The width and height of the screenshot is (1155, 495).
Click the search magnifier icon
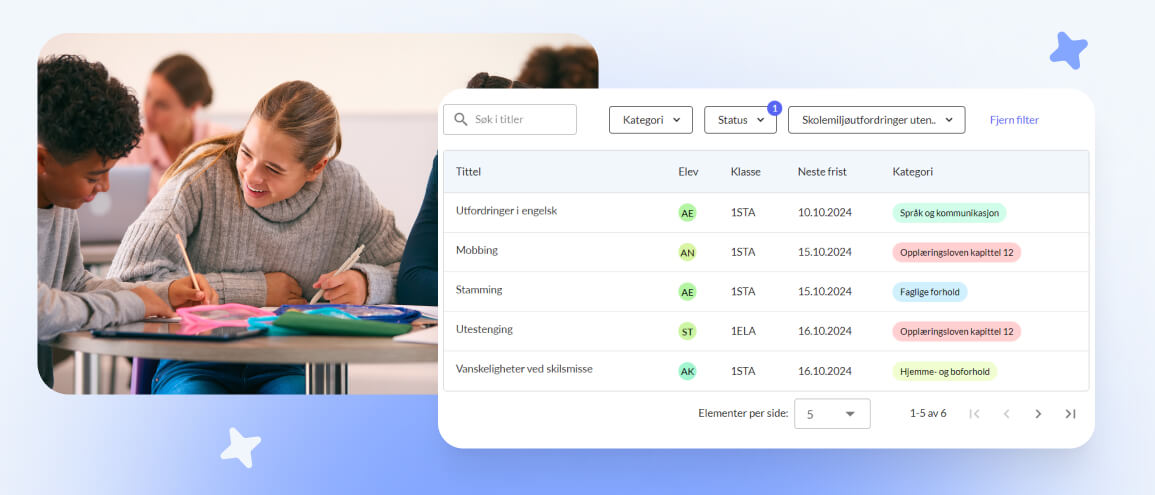(x=461, y=119)
